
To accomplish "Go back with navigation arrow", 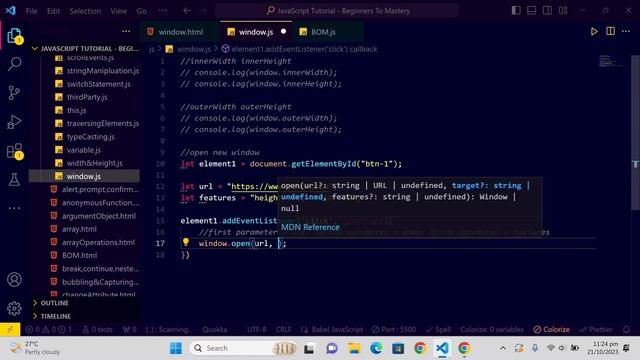I will 187,11.
